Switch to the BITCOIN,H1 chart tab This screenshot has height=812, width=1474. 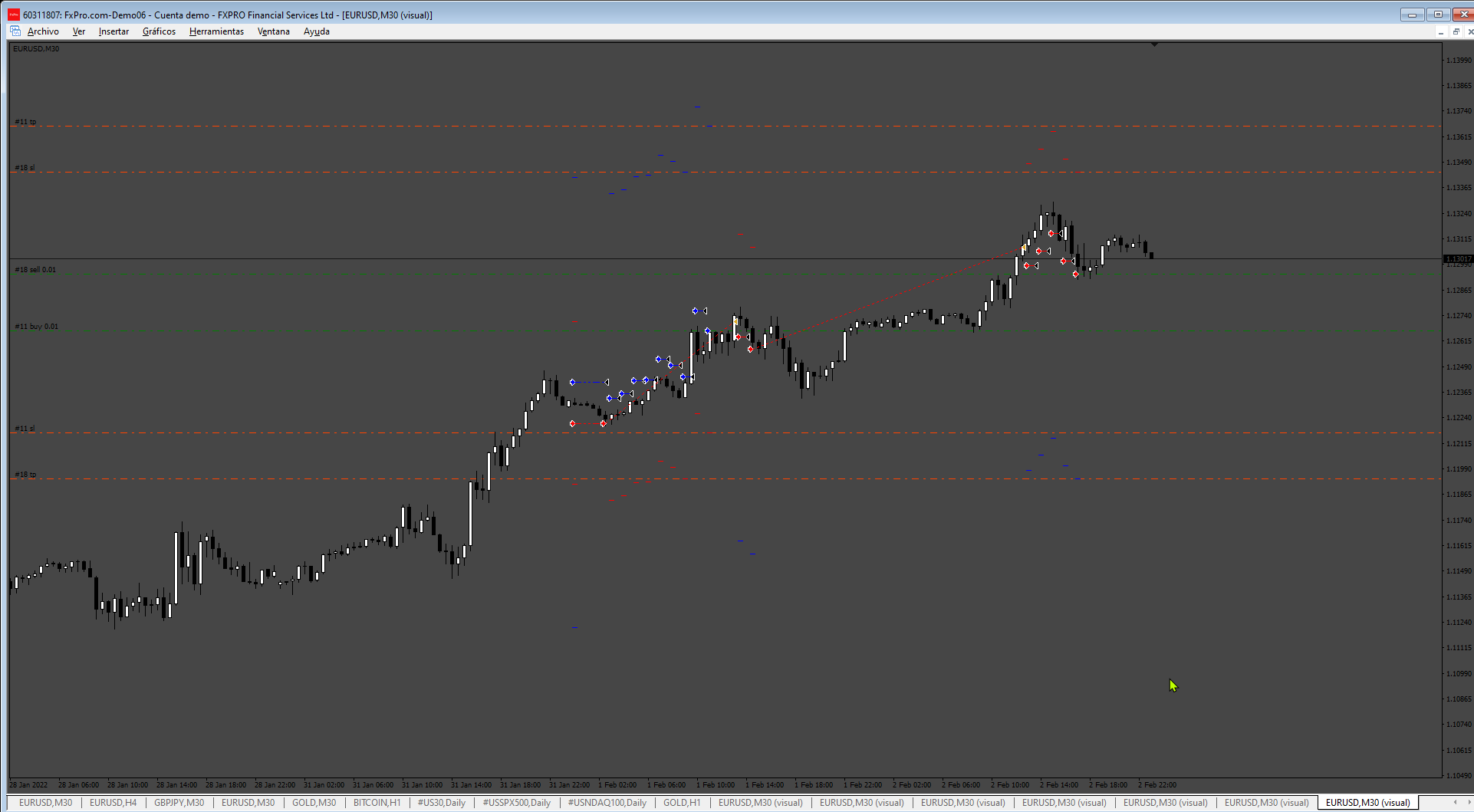tap(377, 803)
